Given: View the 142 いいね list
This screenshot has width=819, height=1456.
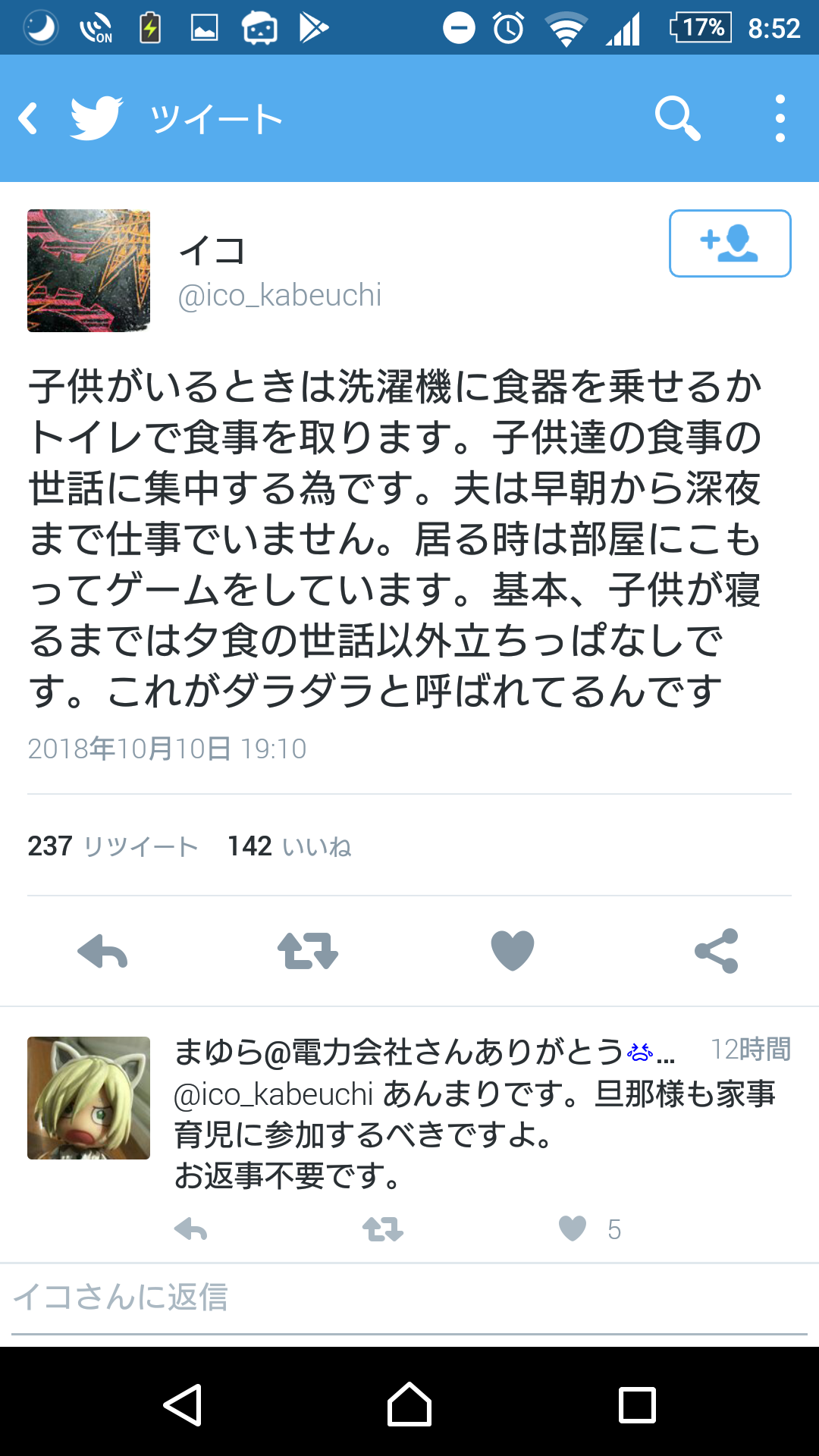Looking at the screenshot, I should pyautogui.click(x=290, y=846).
